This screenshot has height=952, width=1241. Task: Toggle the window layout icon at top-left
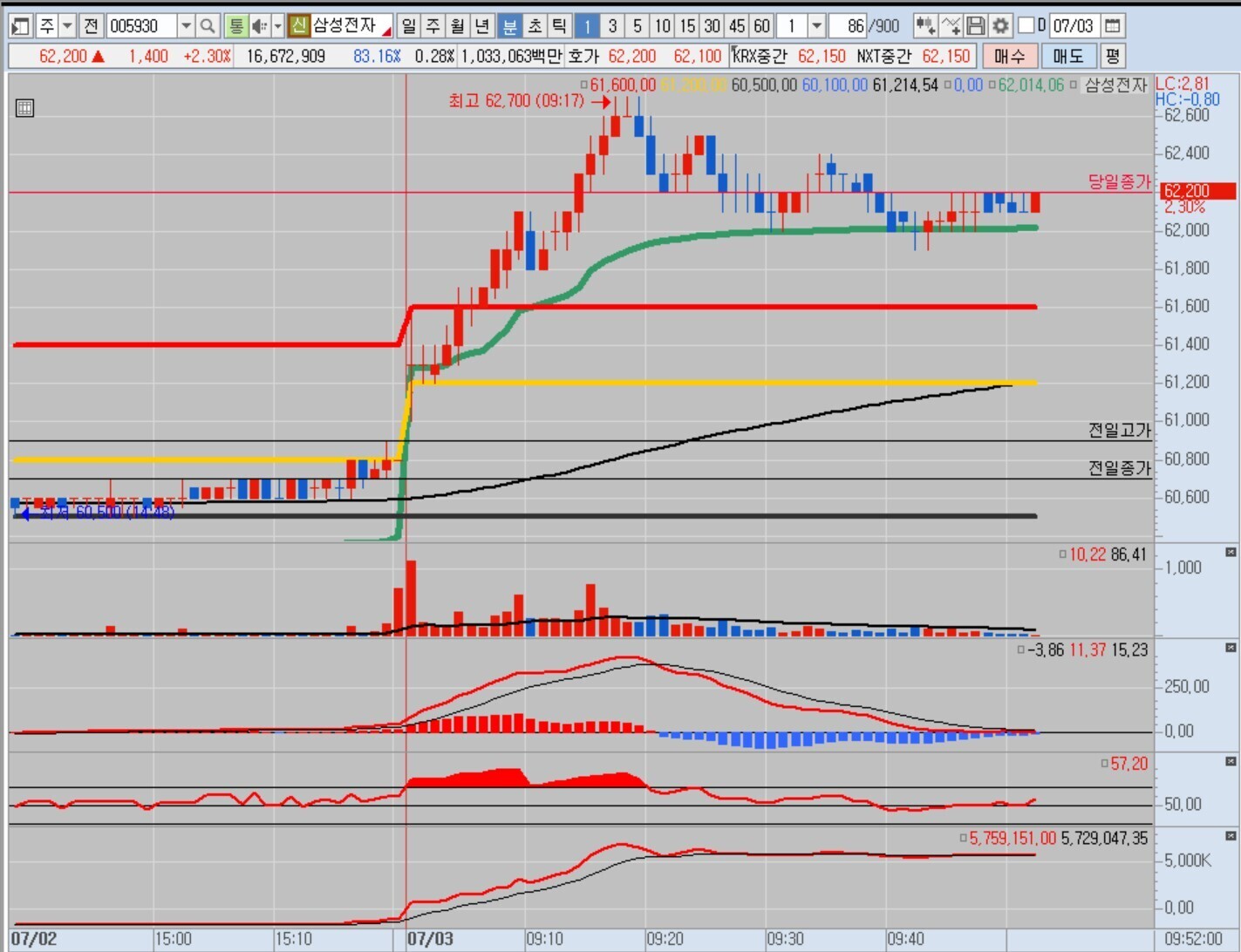[20, 26]
